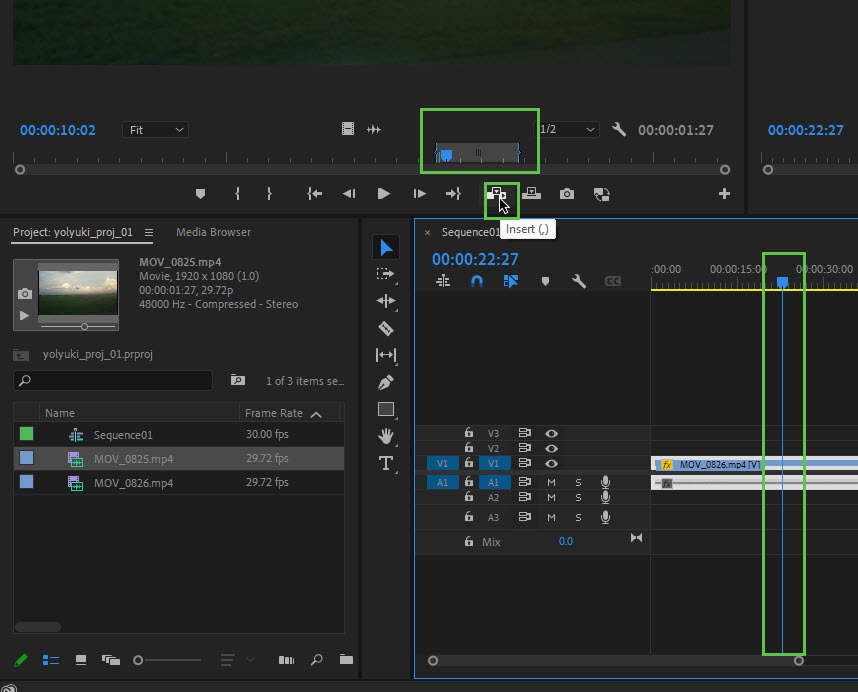This screenshot has height=692, width=858.
Task: Click the Export Frame camera icon
Action: point(567,194)
